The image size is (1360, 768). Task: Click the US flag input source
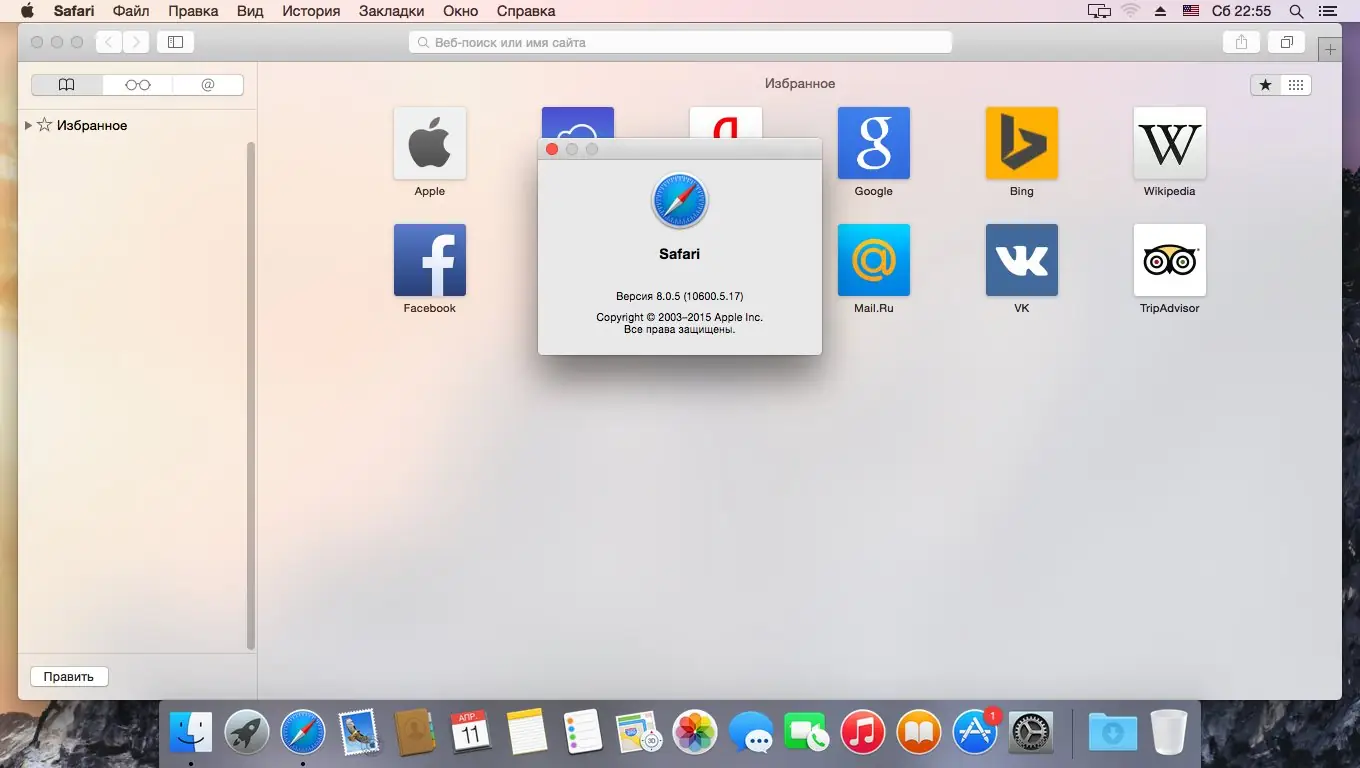[1191, 11]
